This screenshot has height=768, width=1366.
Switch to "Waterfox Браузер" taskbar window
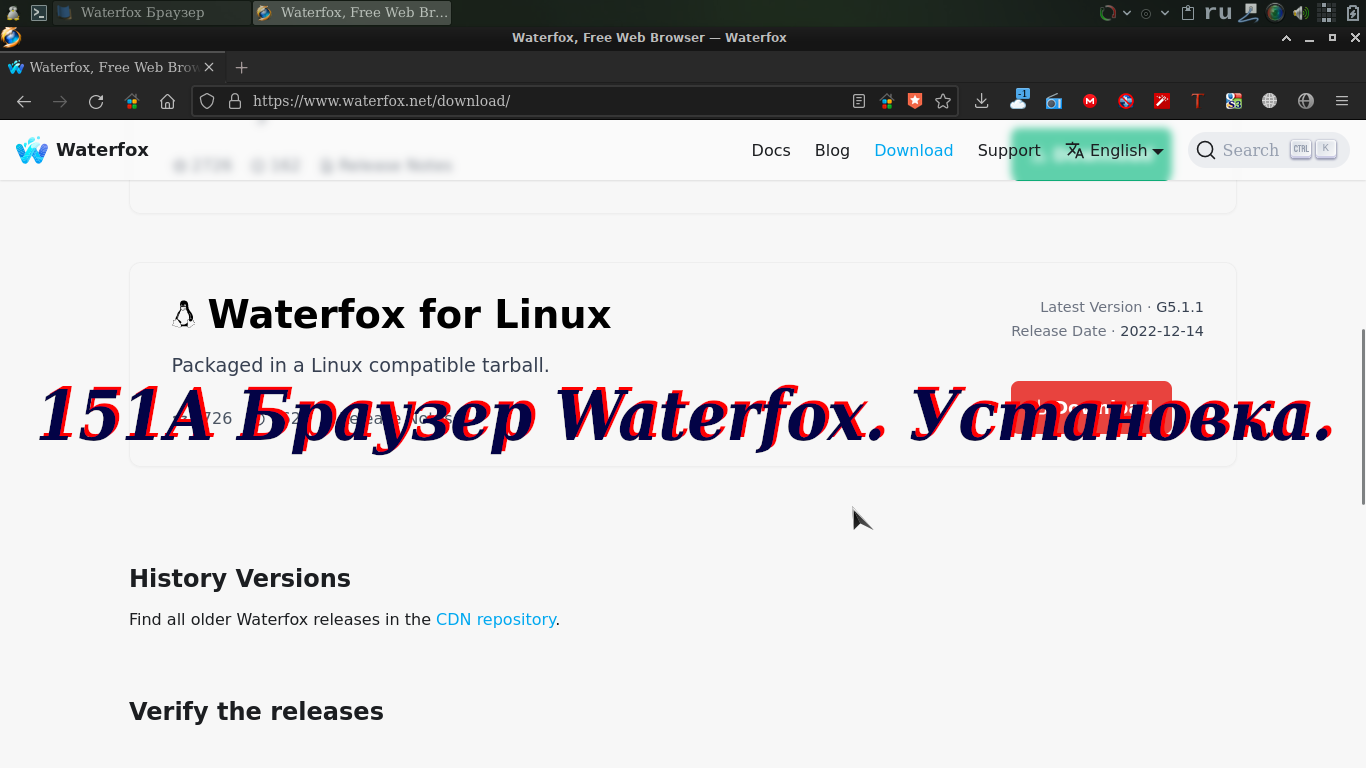[x=151, y=13]
